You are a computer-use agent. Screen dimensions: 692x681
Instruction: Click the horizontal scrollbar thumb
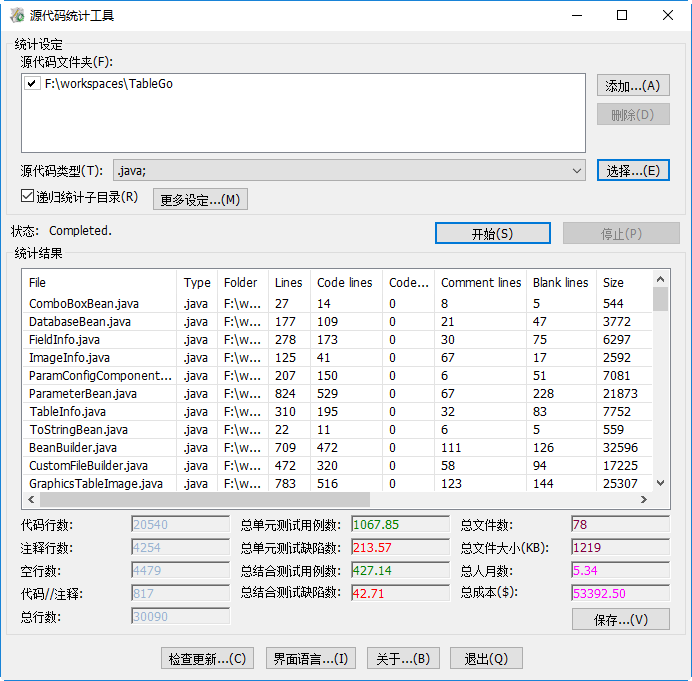(x=205, y=499)
